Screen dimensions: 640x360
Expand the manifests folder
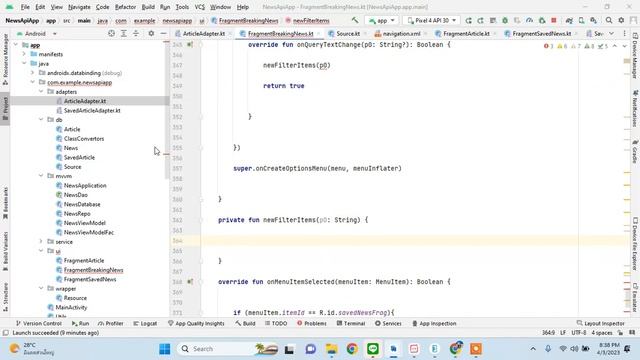tap(24, 54)
